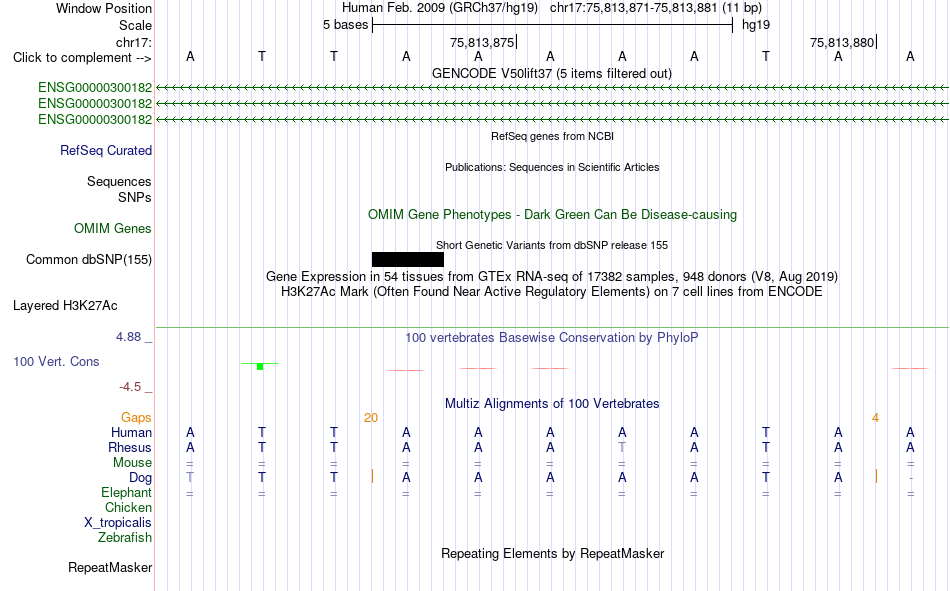Select the Rhesus alignment row label
Screen dimensions: 950x591
pyautogui.click(x=130, y=447)
